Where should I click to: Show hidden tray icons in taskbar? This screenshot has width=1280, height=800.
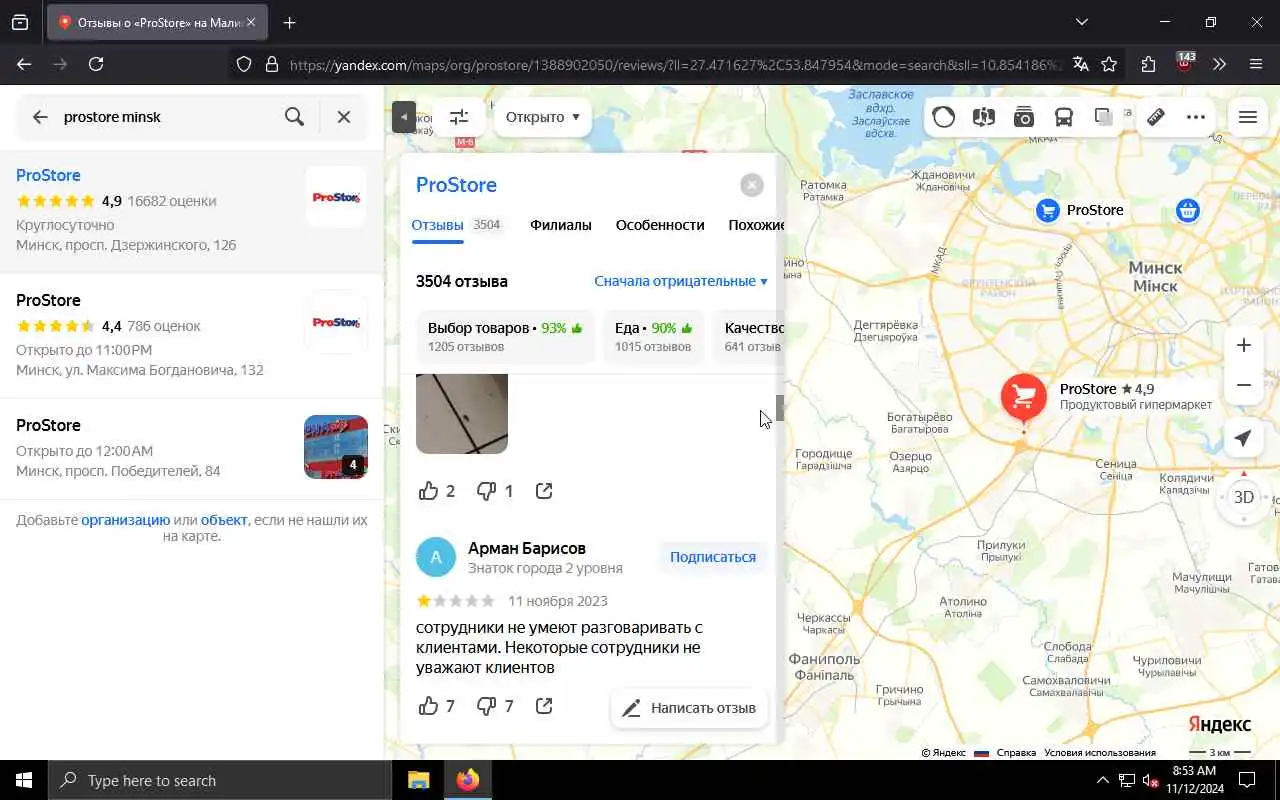[x=1102, y=780]
